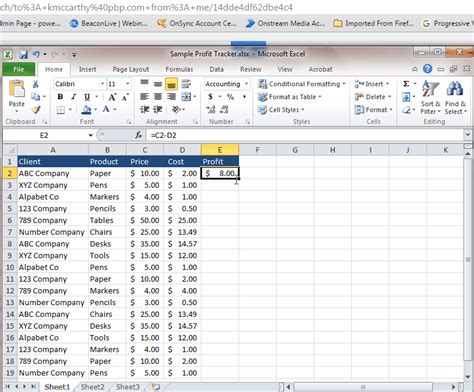474x392 pixels.
Task: Open the Font Color dropdown arrow
Action: pos(115,109)
